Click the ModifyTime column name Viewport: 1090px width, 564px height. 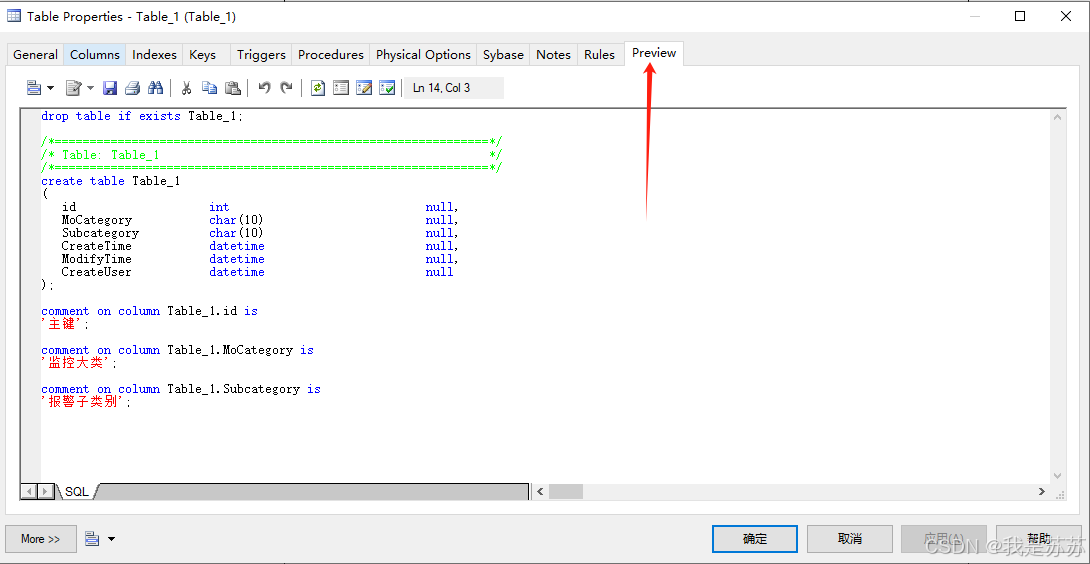pos(97,259)
